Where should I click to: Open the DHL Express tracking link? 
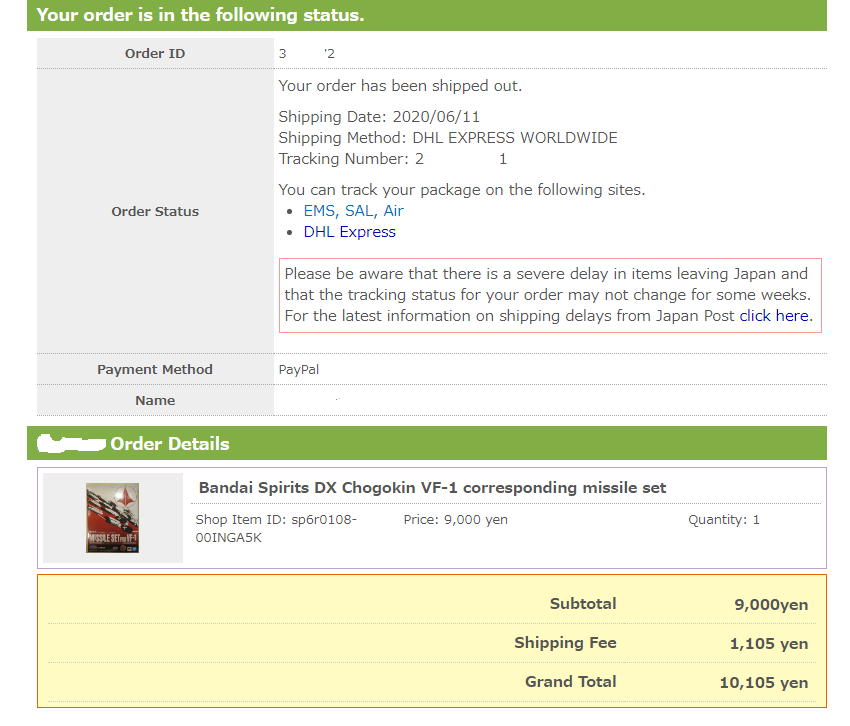coord(350,232)
